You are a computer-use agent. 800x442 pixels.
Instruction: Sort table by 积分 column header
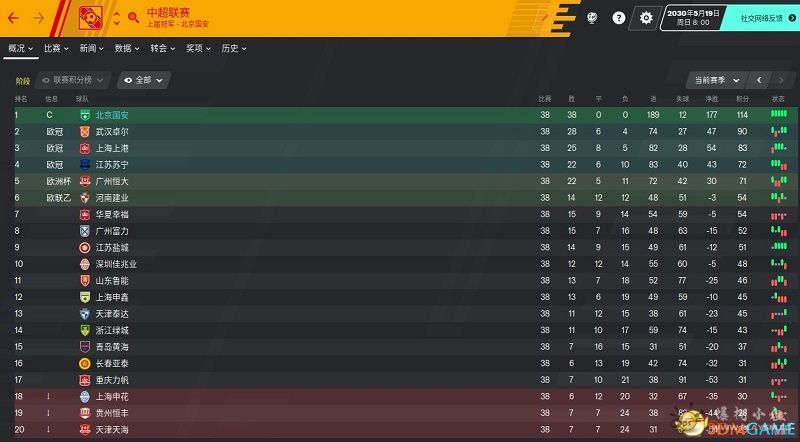coord(742,99)
